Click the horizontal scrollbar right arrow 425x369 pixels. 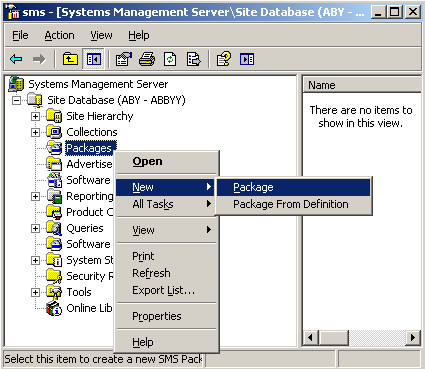[x=413, y=338]
